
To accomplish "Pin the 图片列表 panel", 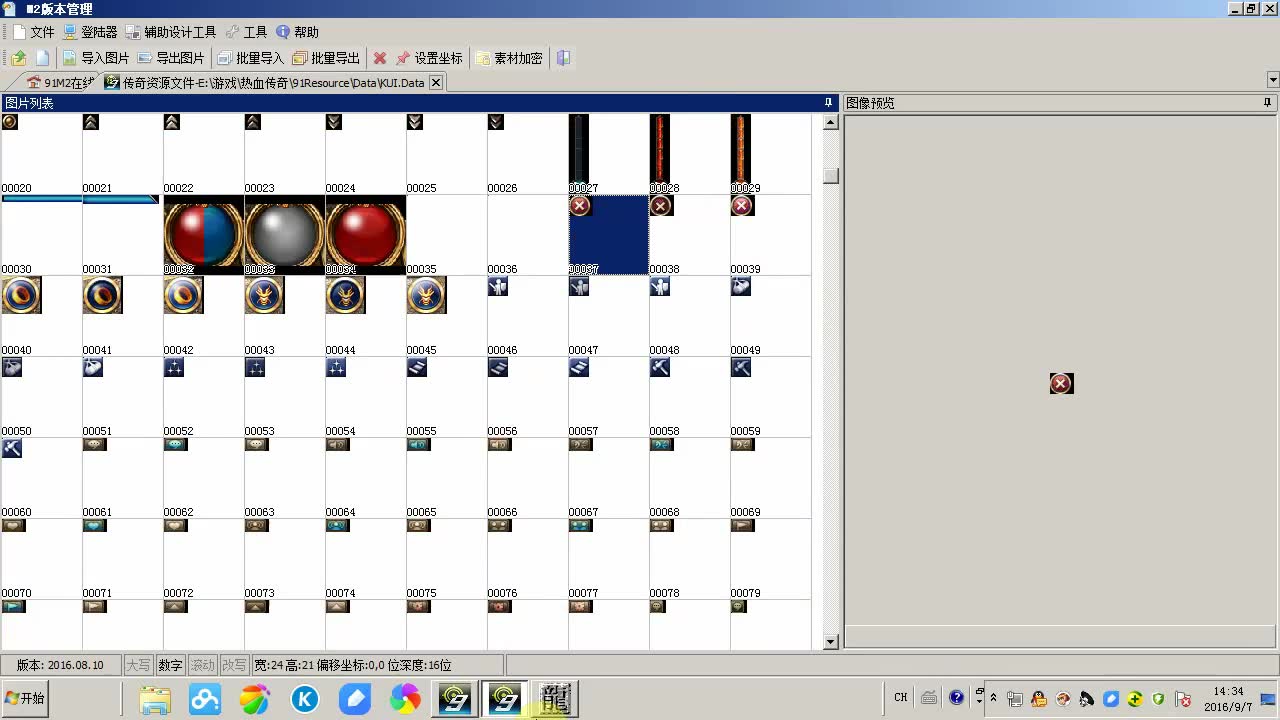I will [828, 103].
